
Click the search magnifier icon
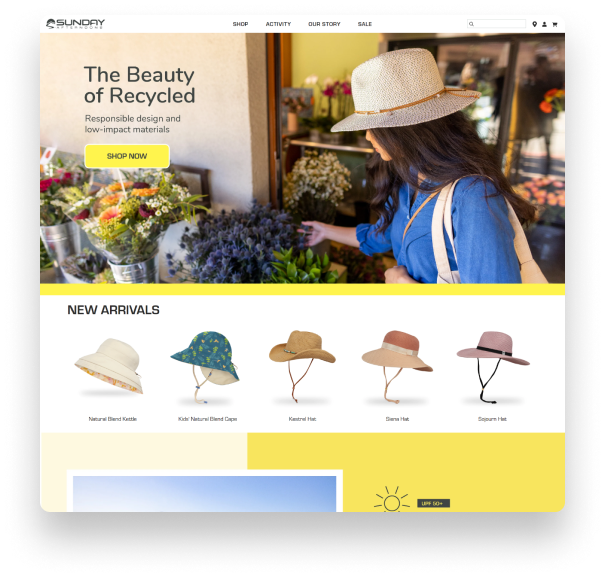(x=471, y=24)
